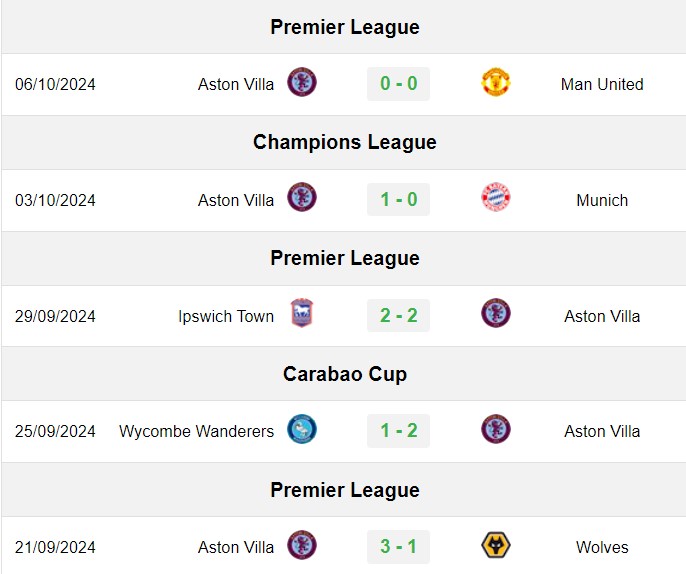The width and height of the screenshot is (686, 574).
Task: Open the 1 - 0 score versus Munich
Action: pyautogui.click(x=399, y=200)
